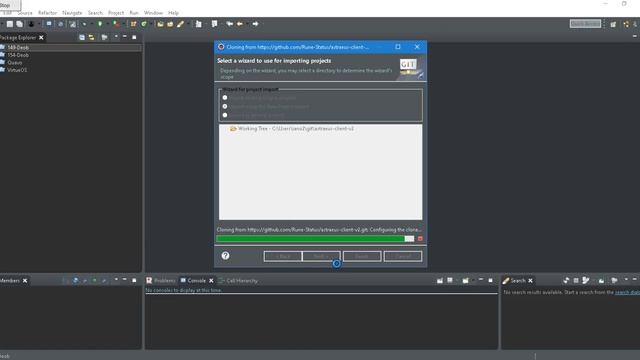The width and height of the screenshot is (640, 360).
Task: Close the Package Explorer tab
Action: (41, 38)
